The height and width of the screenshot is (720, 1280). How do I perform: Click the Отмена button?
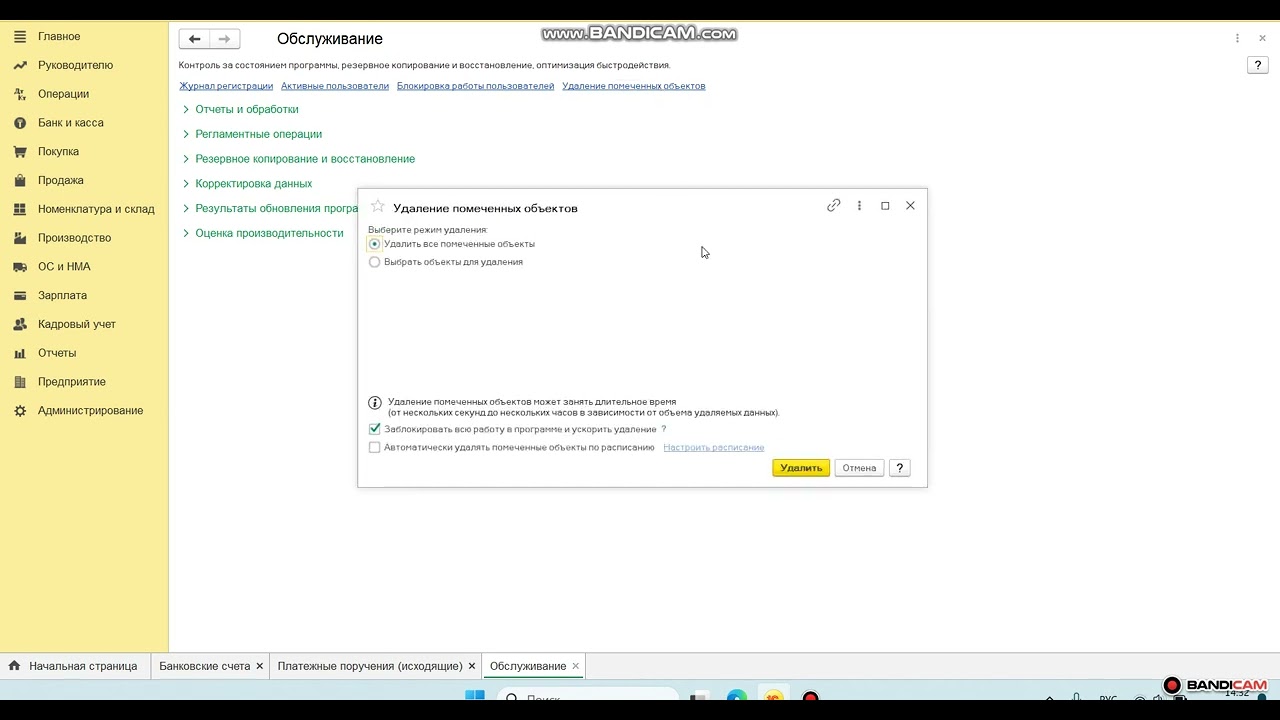[x=859, y=468]
